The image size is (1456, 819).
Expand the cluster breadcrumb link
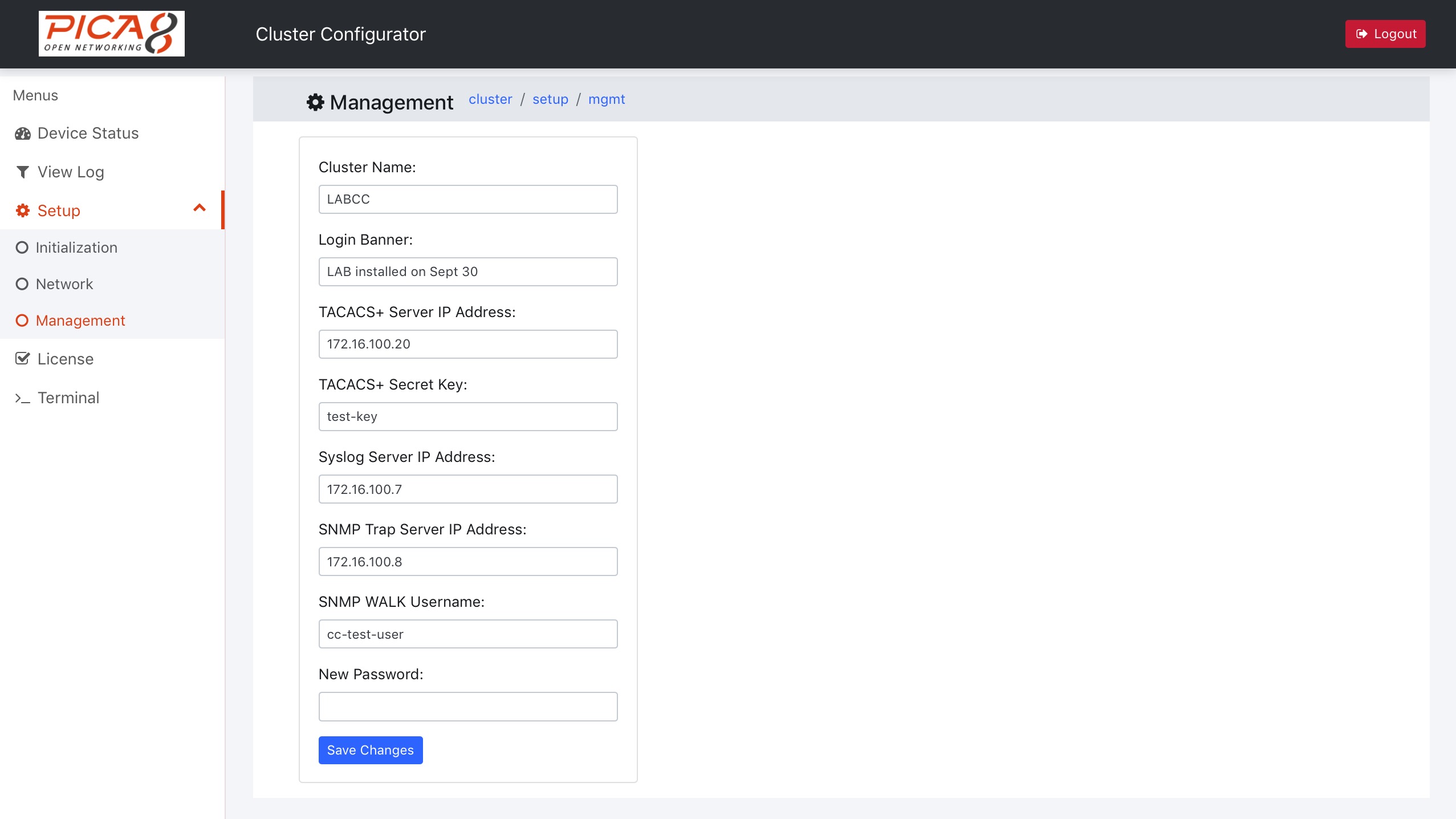(x=490, y=99)
